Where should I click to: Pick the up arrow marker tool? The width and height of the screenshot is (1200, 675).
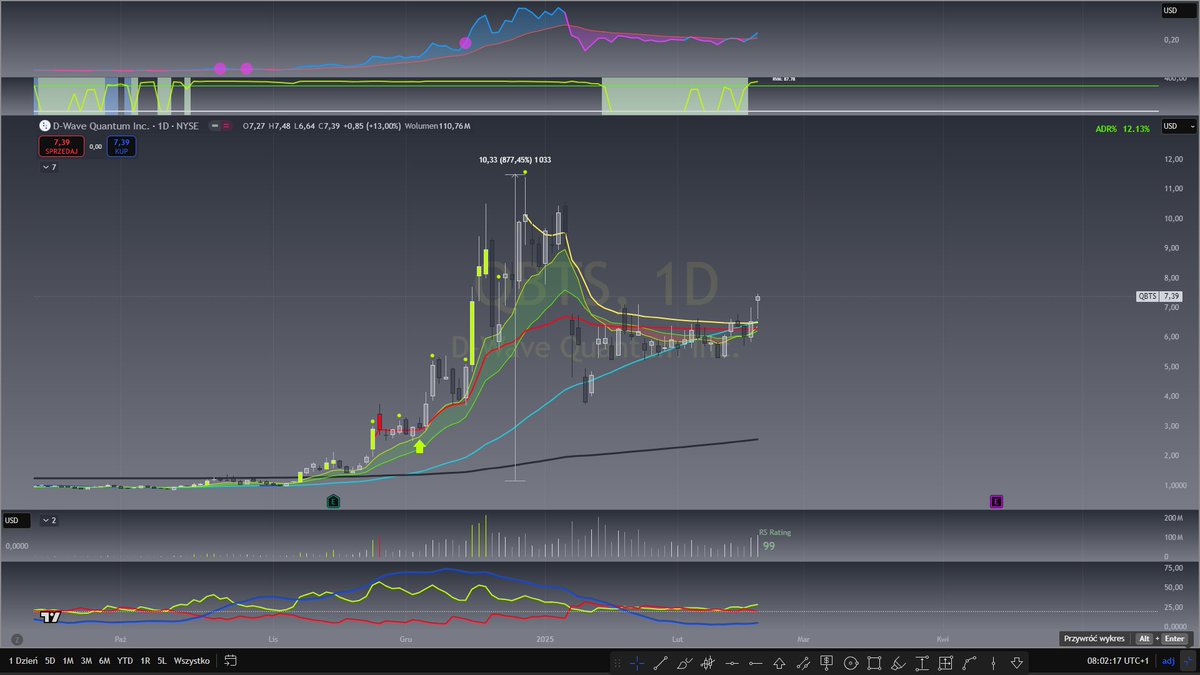coord(779,663)
